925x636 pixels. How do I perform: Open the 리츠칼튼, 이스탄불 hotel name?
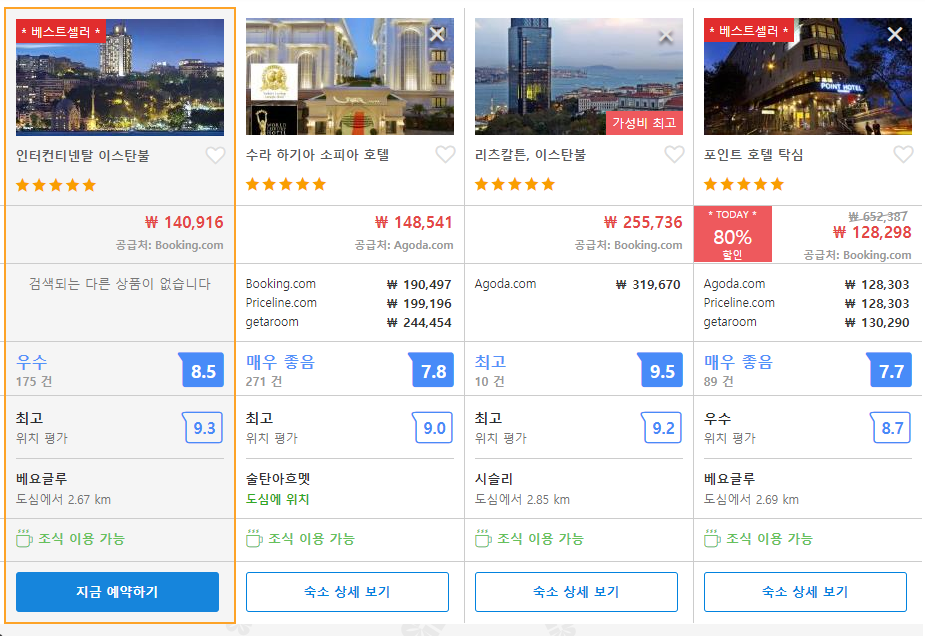click(x=530, y=155)
